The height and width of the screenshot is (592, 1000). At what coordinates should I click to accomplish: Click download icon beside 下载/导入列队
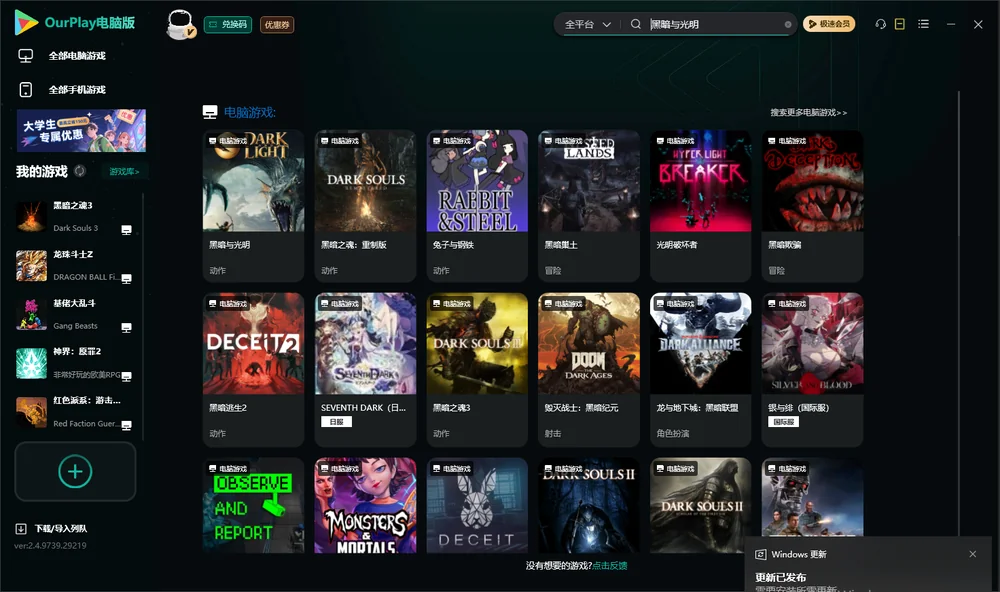pyautogui.click(x=21, y=528)
